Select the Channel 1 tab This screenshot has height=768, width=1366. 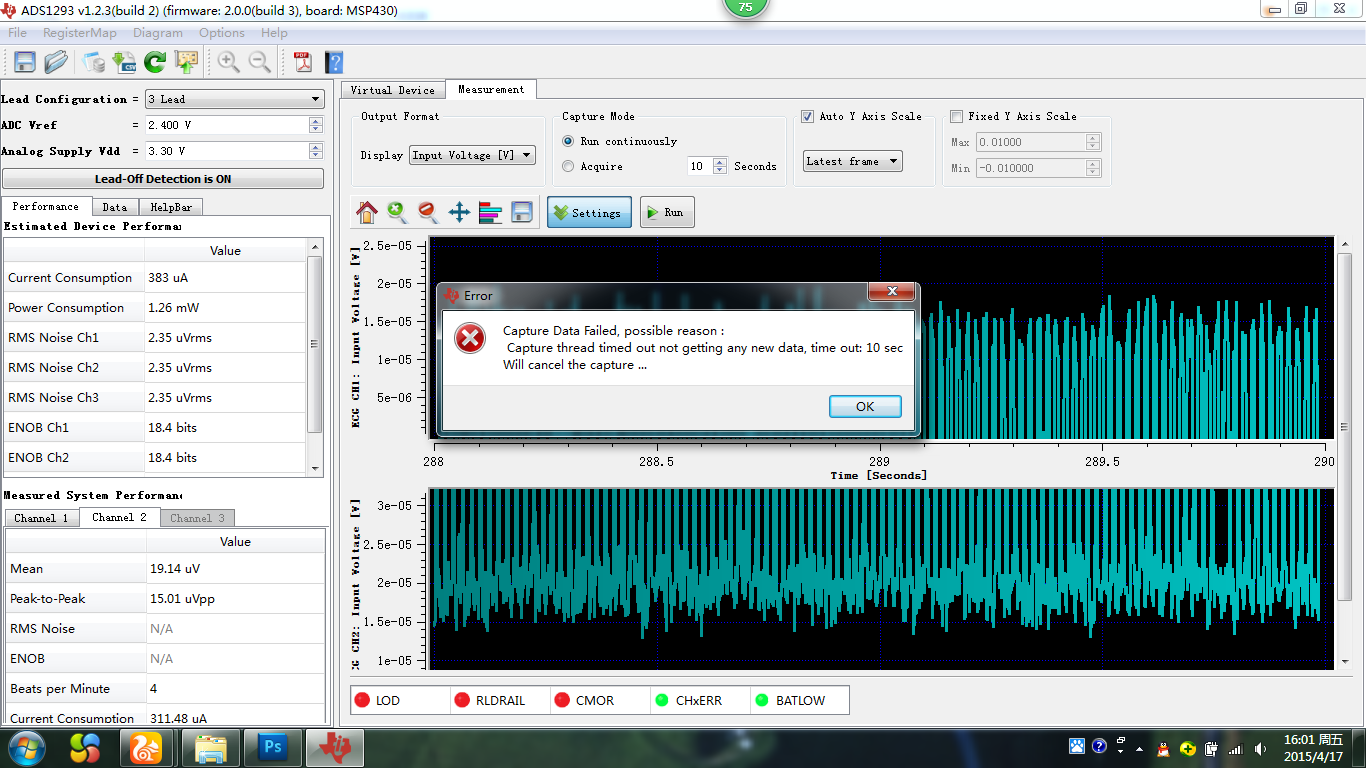tap(42, 518)
